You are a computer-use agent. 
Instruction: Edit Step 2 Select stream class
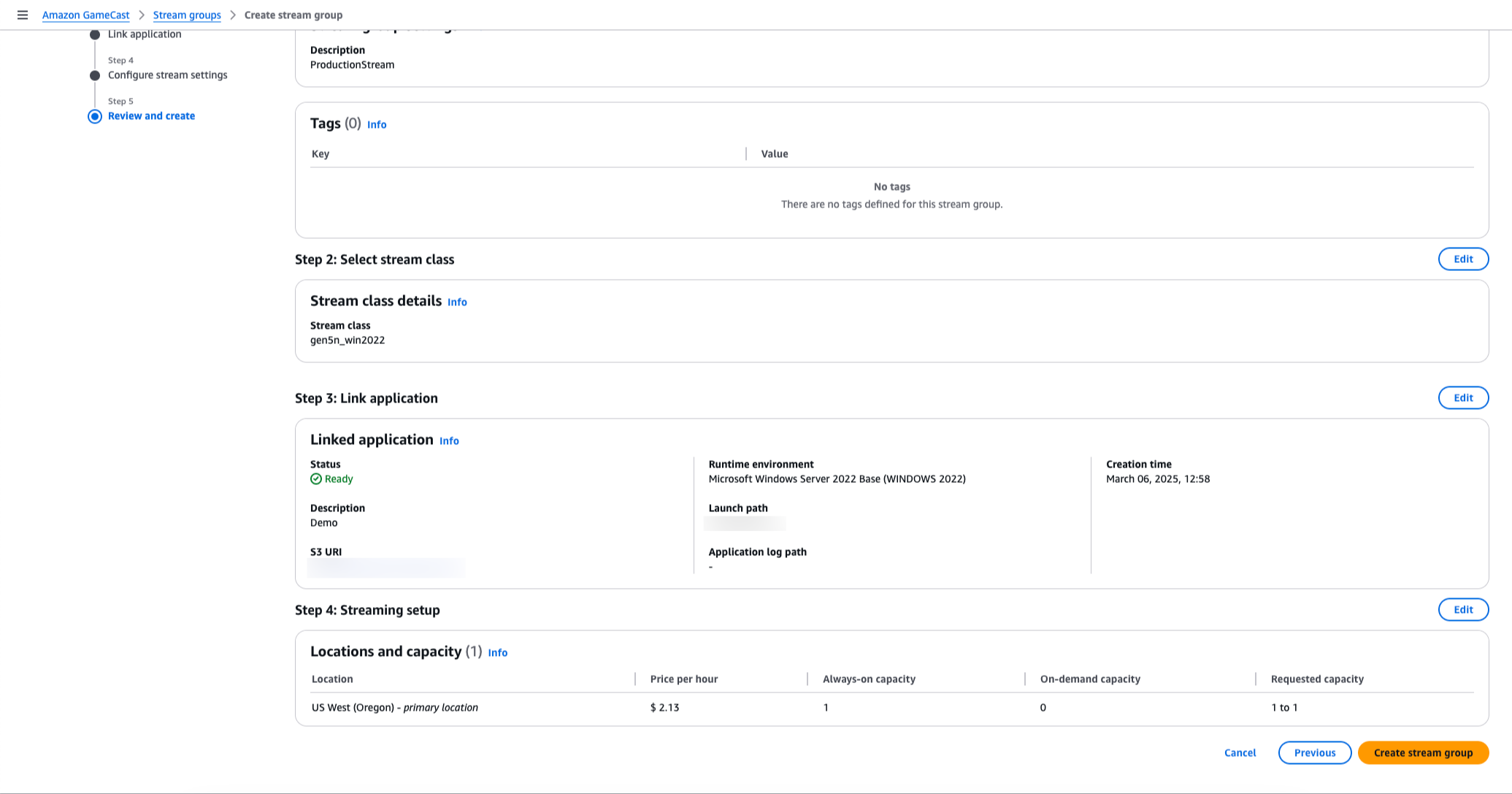[x=1462, y=259]
